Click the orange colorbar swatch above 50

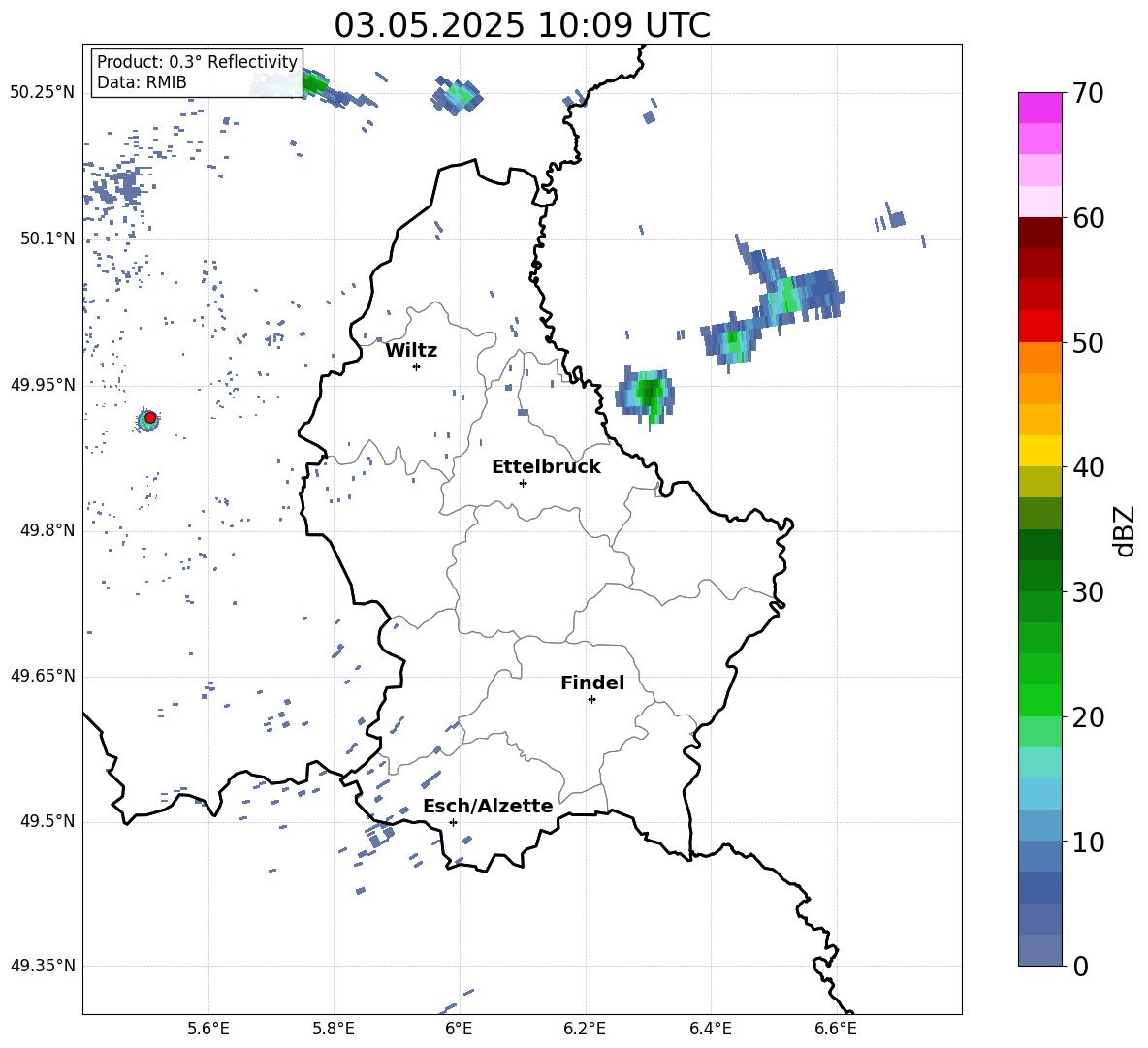coord(1039,358)
